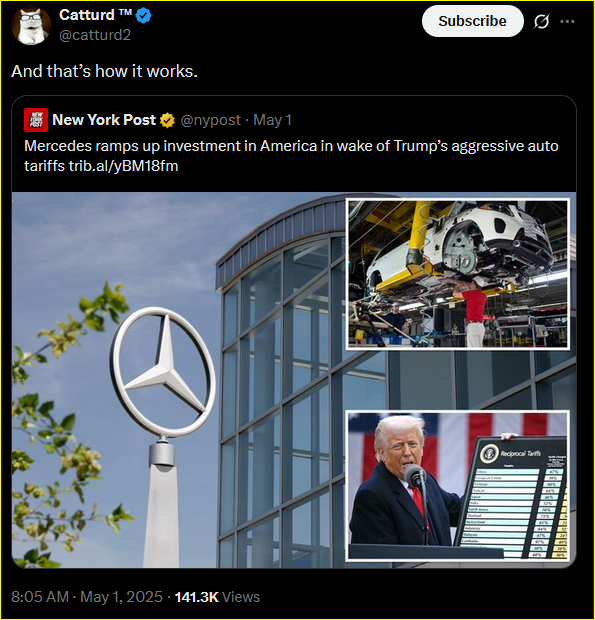595x620 pixels.
Task: Open the three-dot more options menu
Action: point(567,21)
